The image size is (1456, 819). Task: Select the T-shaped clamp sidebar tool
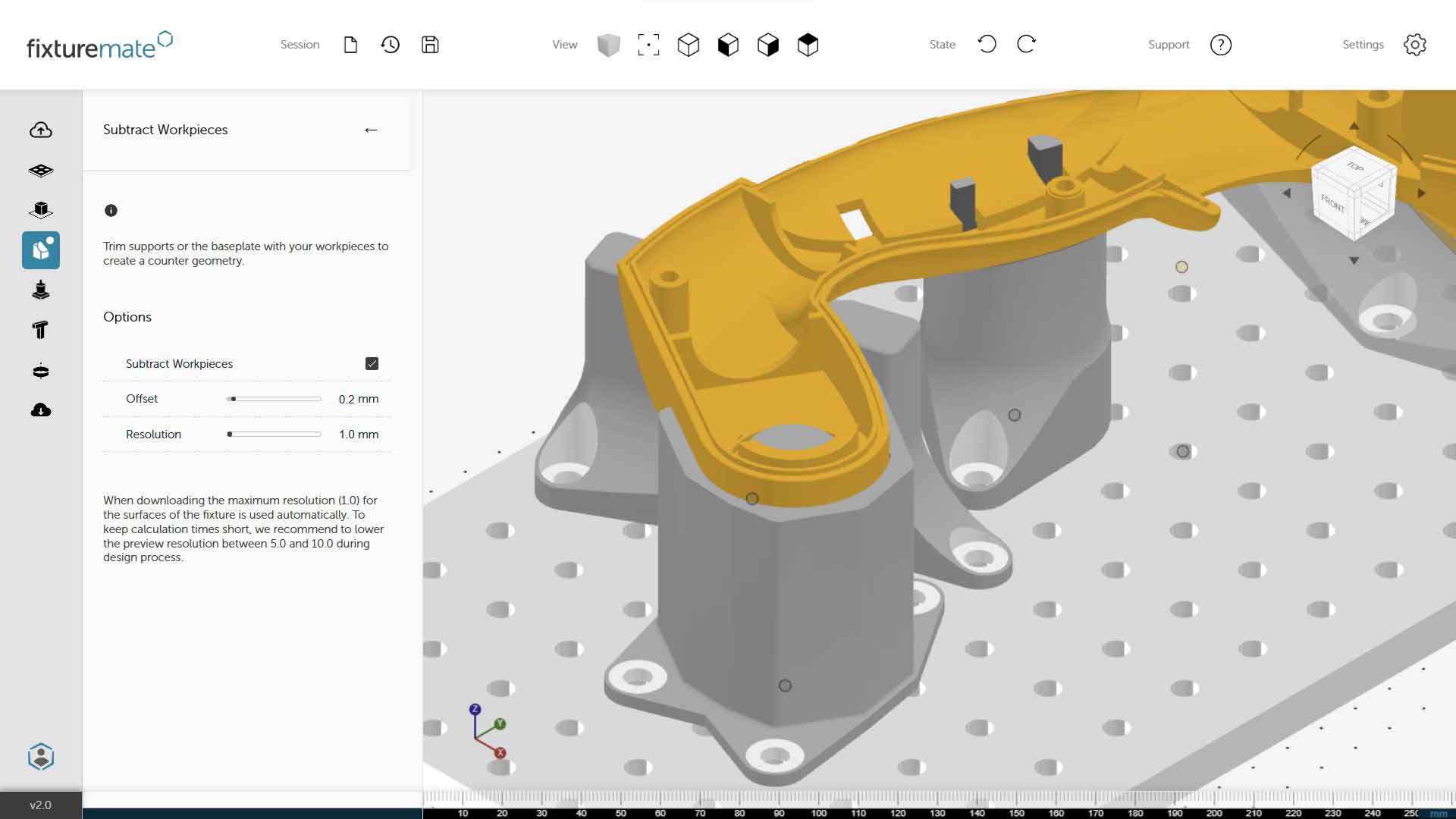point(41,330)
